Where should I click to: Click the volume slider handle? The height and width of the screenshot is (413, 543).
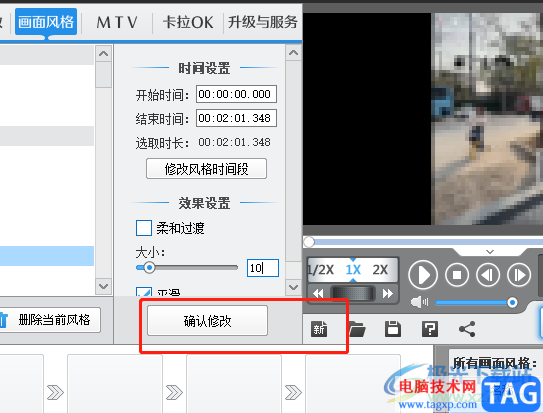point(512,303)
